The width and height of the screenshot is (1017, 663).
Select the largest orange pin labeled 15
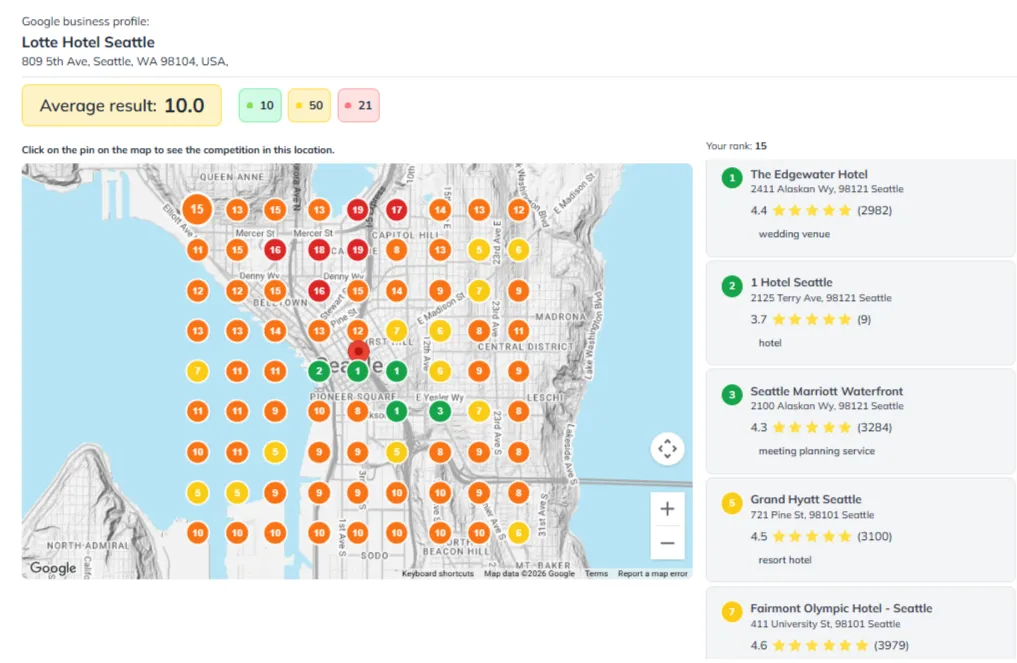coord(197,209)
